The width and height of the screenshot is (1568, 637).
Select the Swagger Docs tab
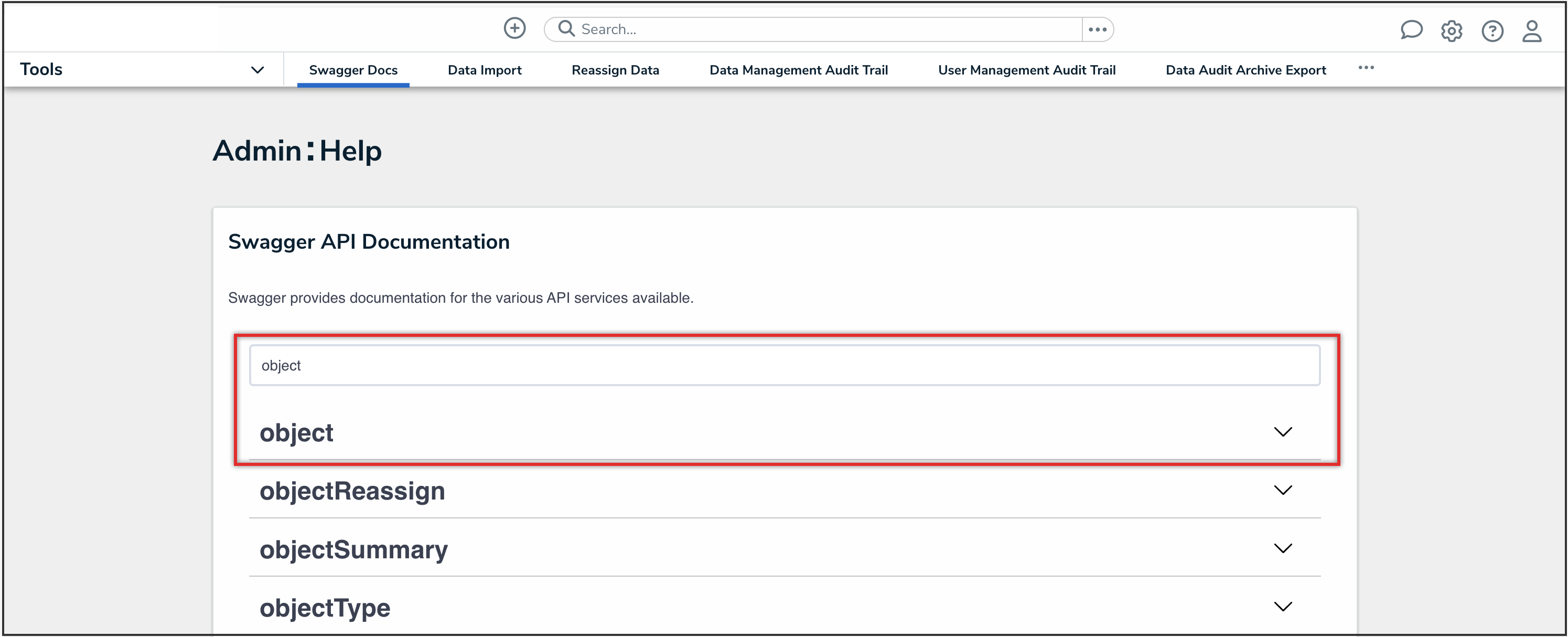(353, 70)
